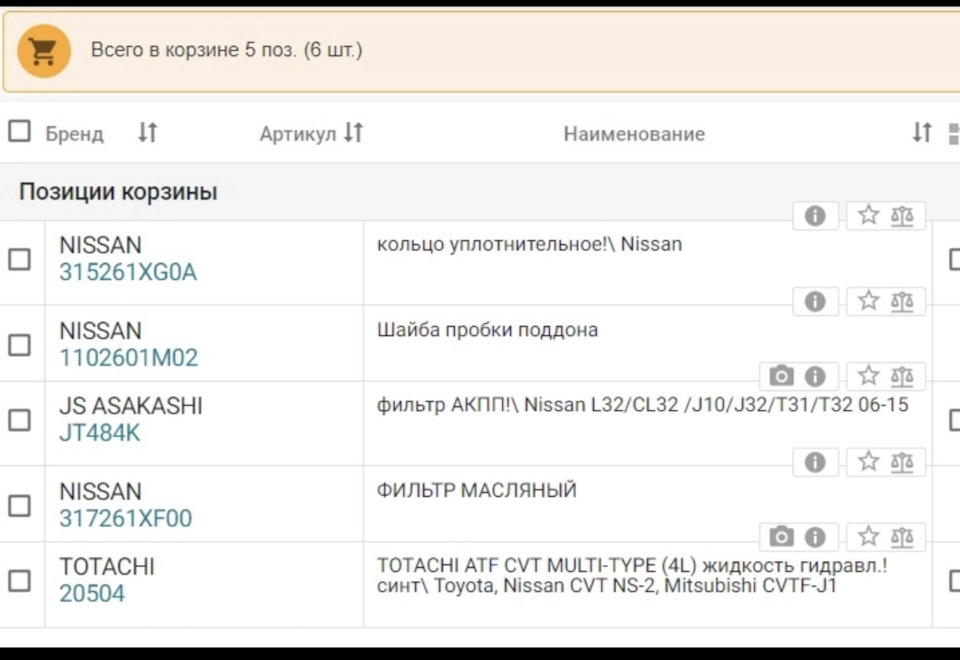Sort the list by Артикул
Viewport: 960px width, 660px height.
[x=353, y=132]
